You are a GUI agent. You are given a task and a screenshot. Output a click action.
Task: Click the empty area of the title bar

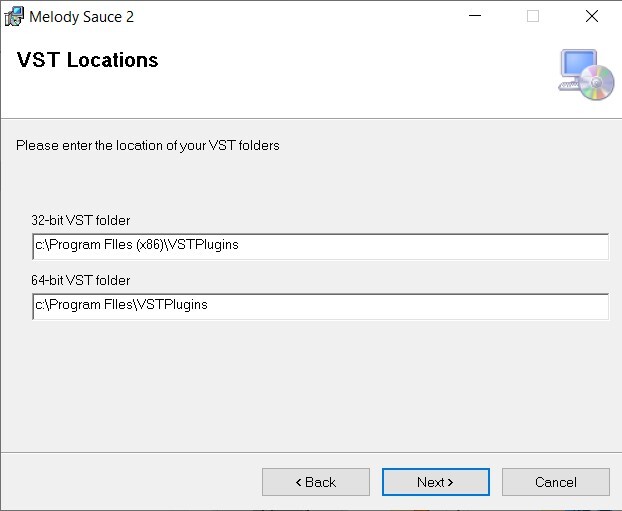click(300, 16)
